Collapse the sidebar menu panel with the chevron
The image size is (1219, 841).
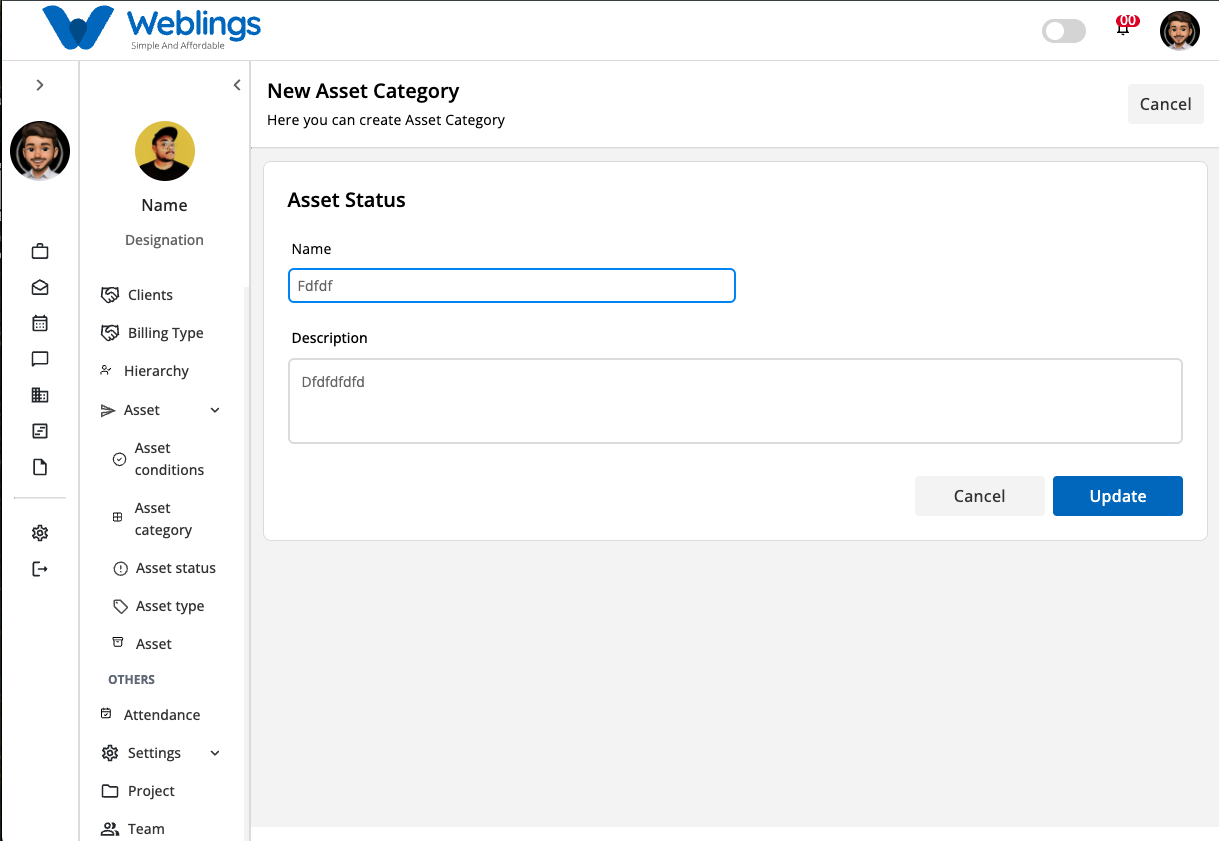[237, 85]
